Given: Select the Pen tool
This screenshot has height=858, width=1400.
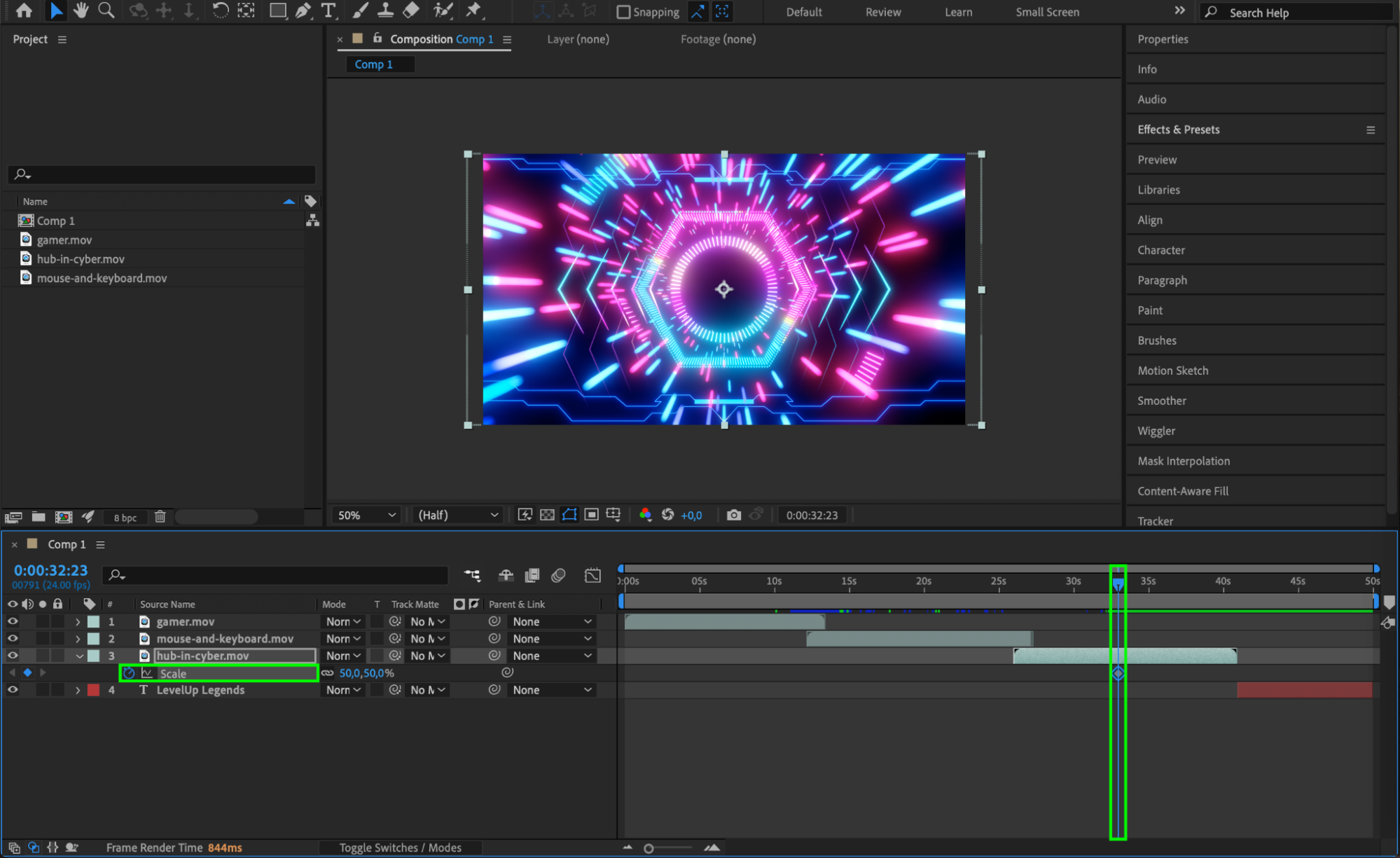Looking at the screenshot, I should tap(303, 11).
